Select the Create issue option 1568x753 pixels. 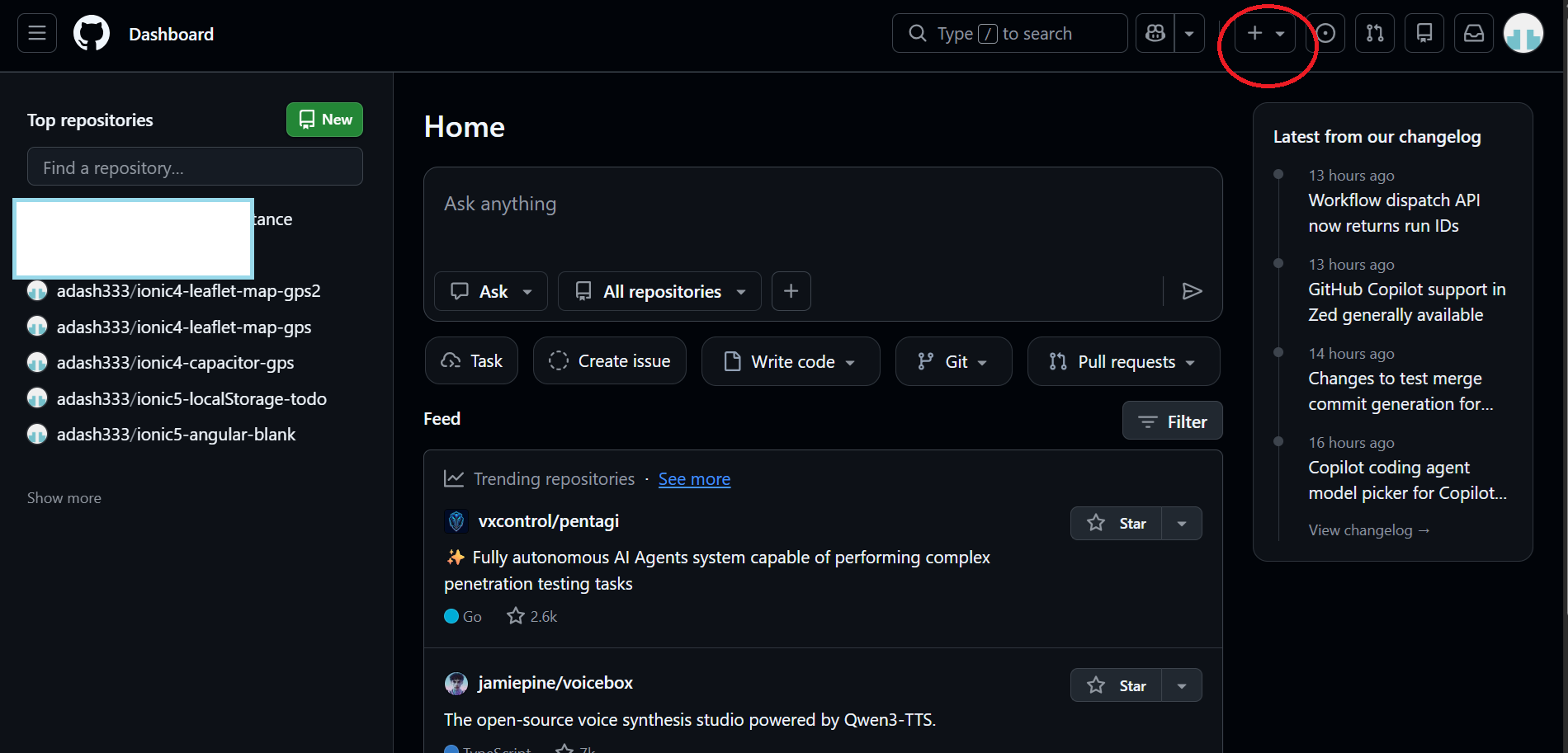click(x=610, y=361)
